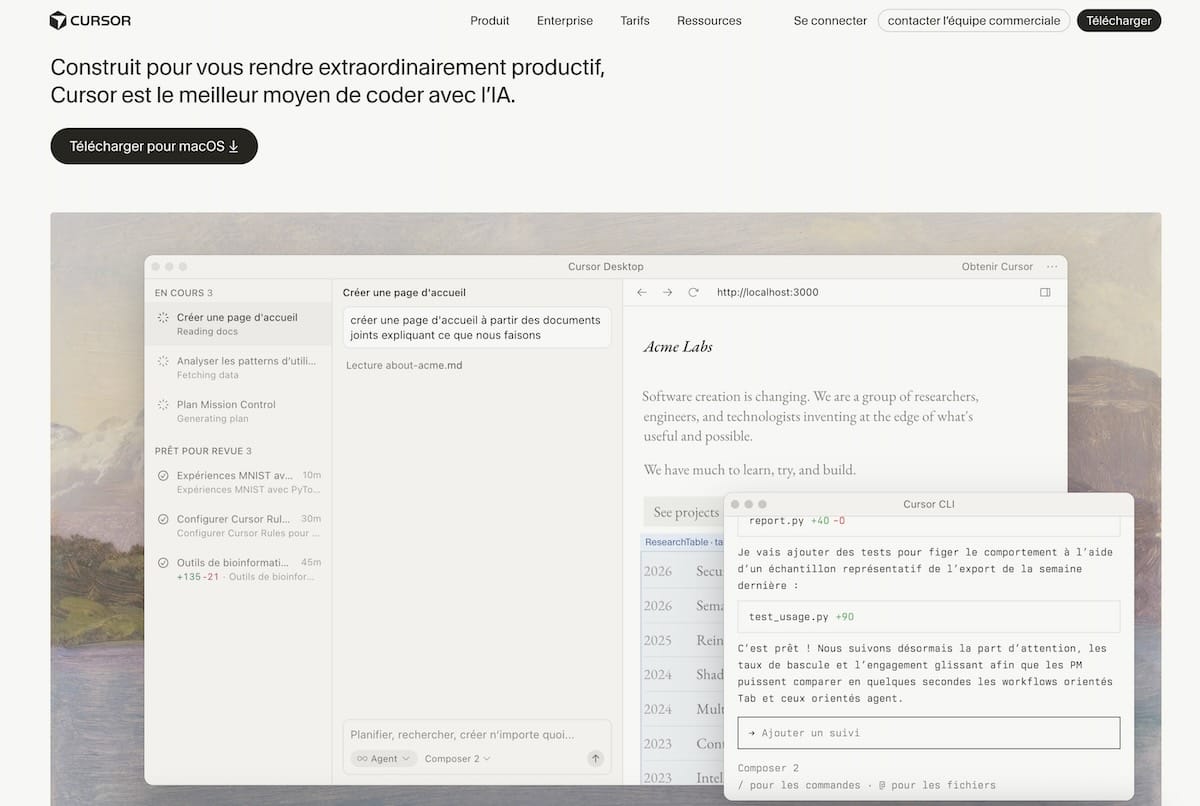Click the browser back arrow
This screenshot has height=806, width=1200.
[x=642, y=292]
